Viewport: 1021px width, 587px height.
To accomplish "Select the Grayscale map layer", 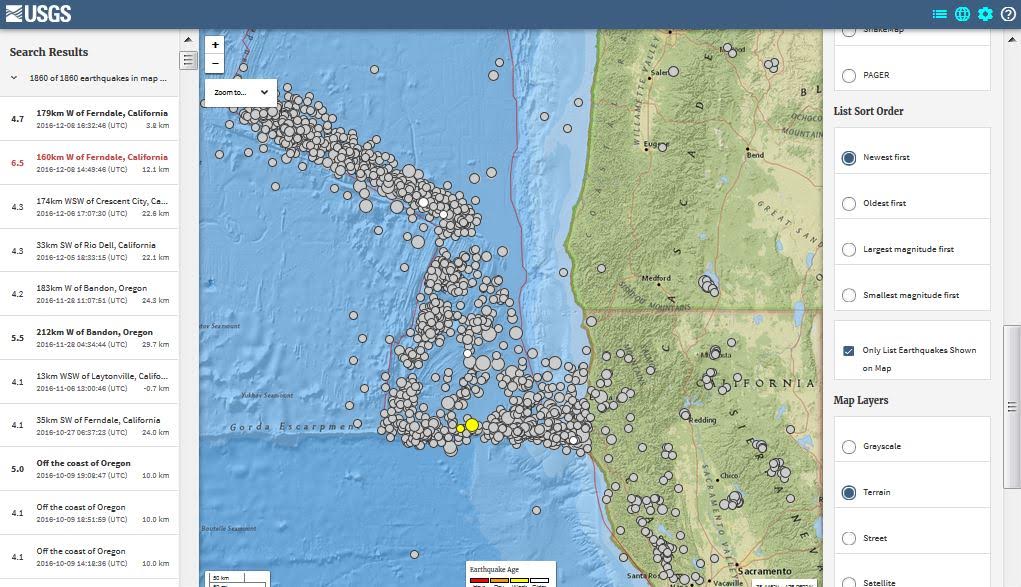I will 848,446.
